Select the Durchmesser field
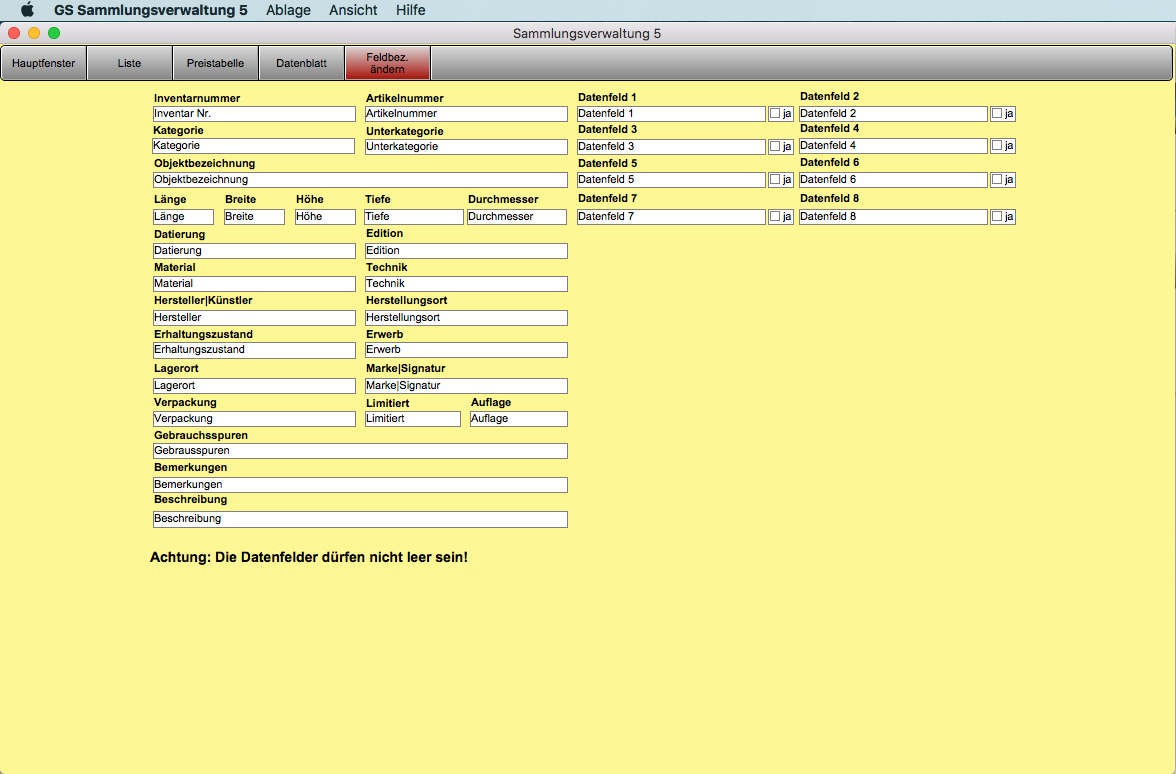Screen dimensions: 1176x774 516,217
